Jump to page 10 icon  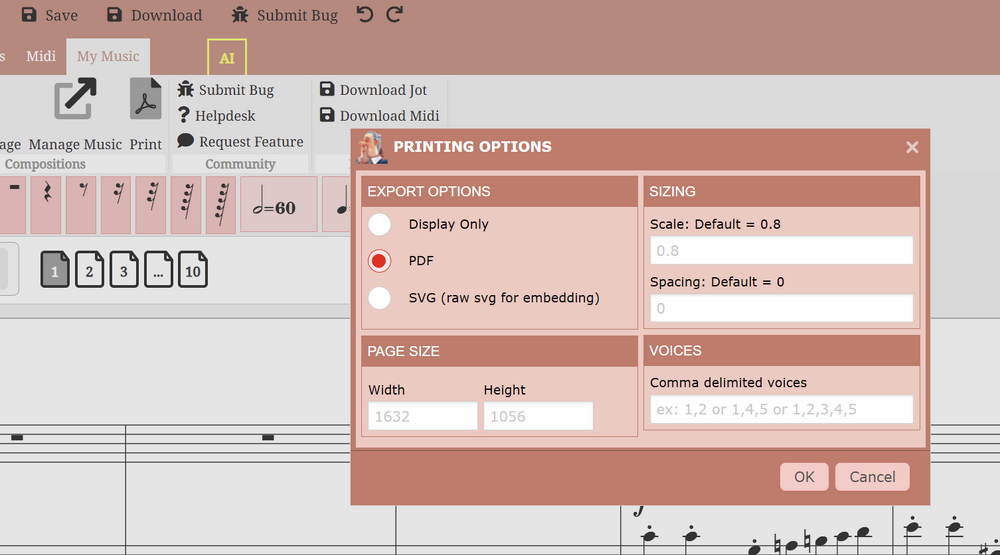coord(192,271)
